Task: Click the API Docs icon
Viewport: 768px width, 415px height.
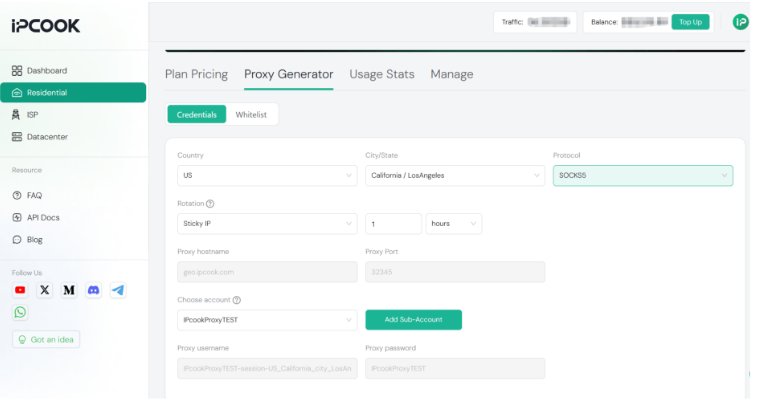Action: click(x=17, y=217)
